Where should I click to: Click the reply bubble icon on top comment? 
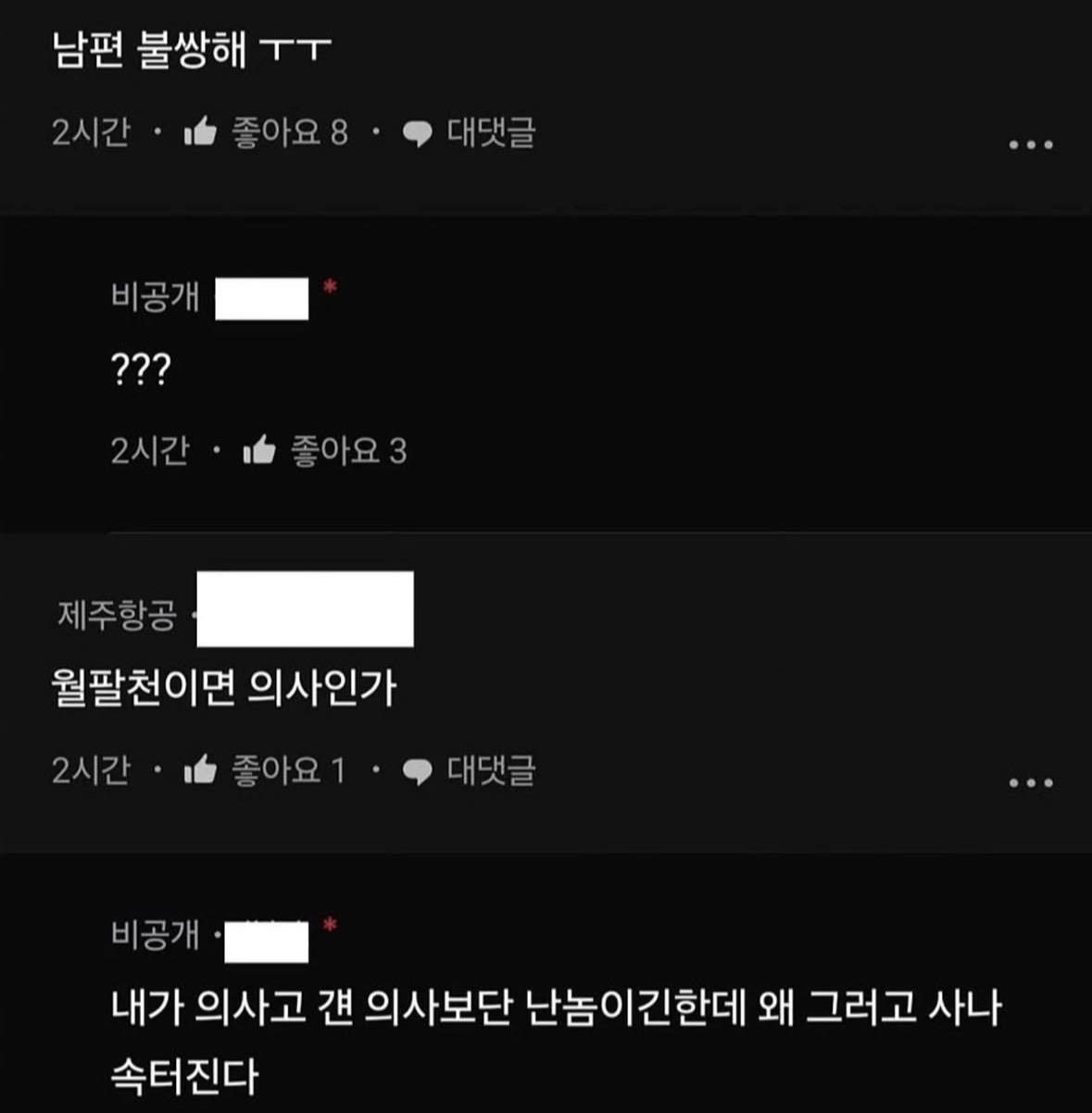(418, 134)
